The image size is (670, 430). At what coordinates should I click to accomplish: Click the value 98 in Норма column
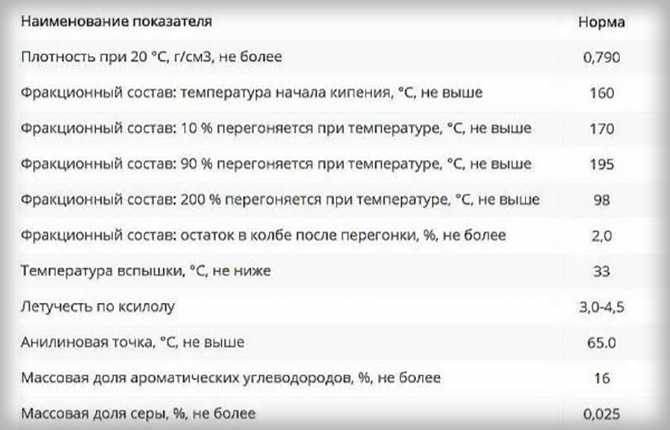click(x=602, y=200)
